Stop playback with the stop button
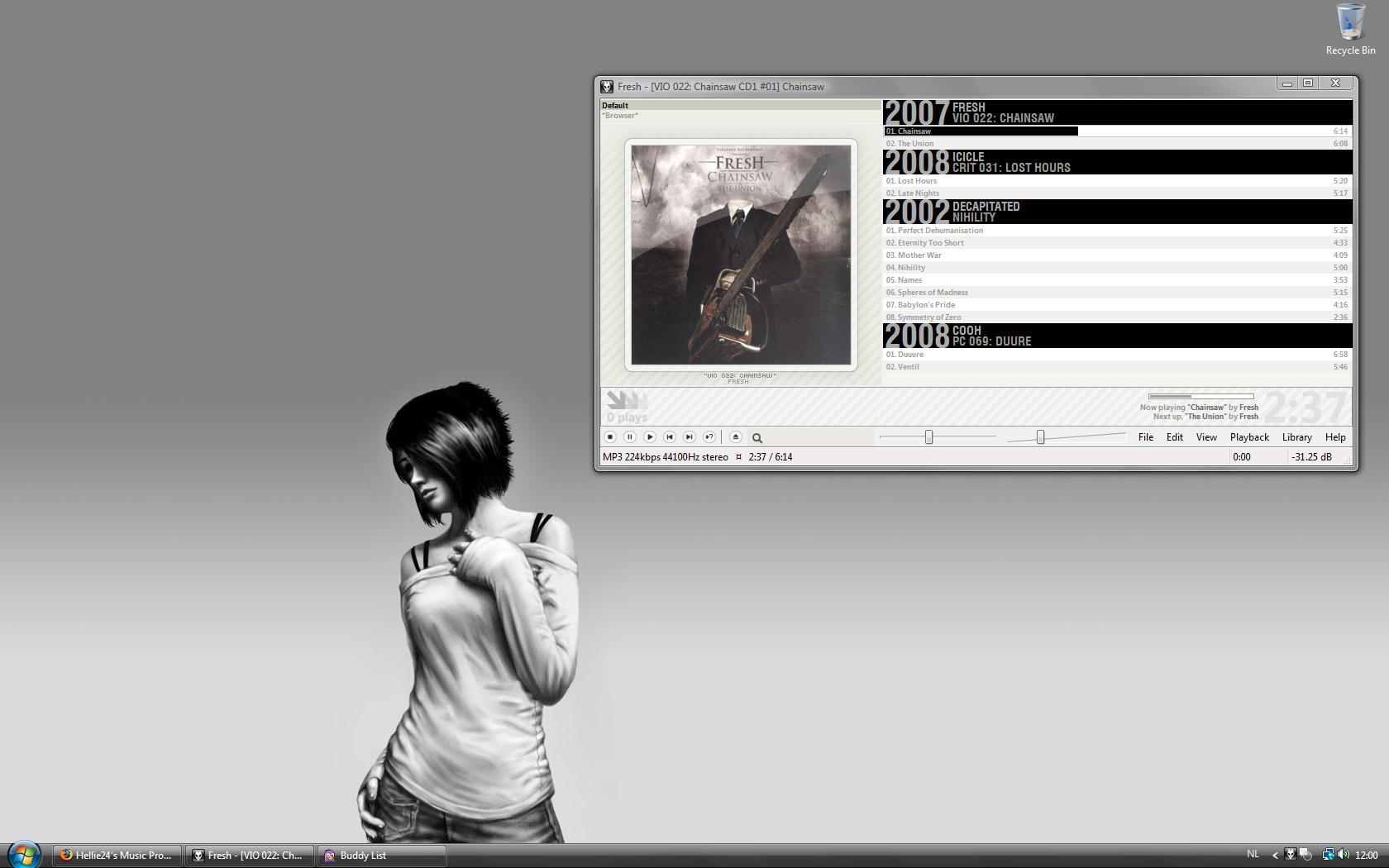Image resolution: width=1389 pixels, height=868 pixels. coord(610,437)
